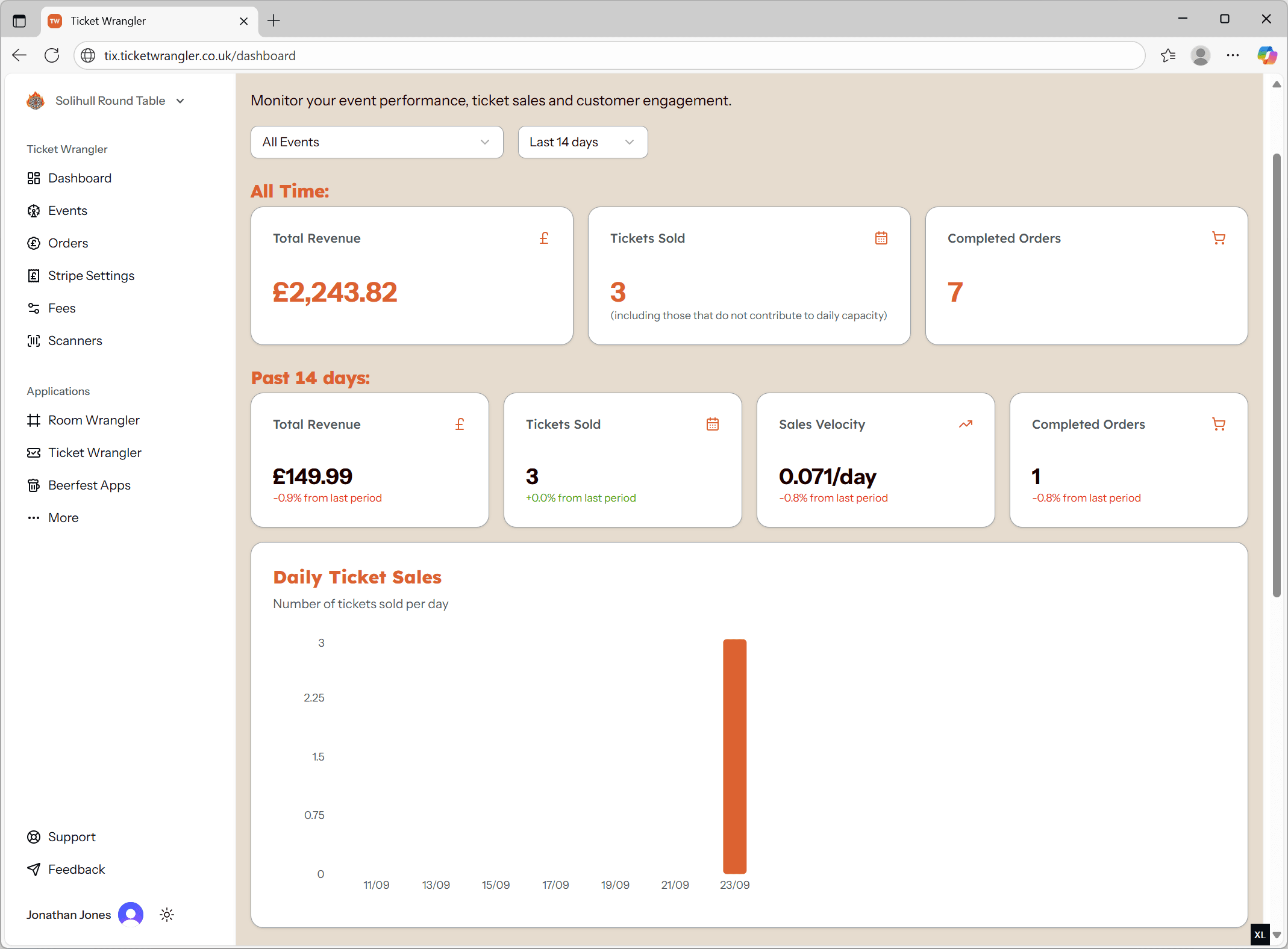Open the All Events dropdown
Image resolution: width=1288 pixels, height=949 pixels.
pos(377,142)
